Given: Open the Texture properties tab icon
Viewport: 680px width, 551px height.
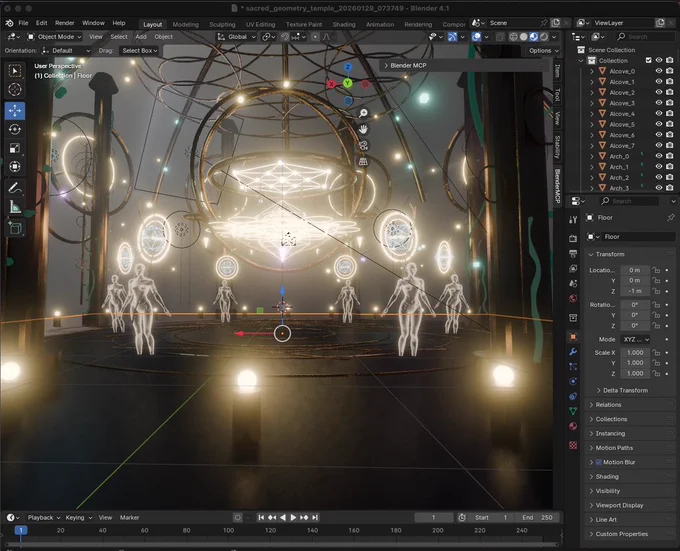Looking at the screenshot, I should (x=573, y=445).
